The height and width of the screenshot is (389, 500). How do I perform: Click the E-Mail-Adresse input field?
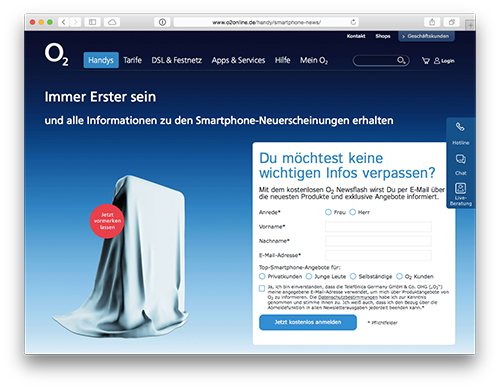pyautogui.click(x=378, y=255)
